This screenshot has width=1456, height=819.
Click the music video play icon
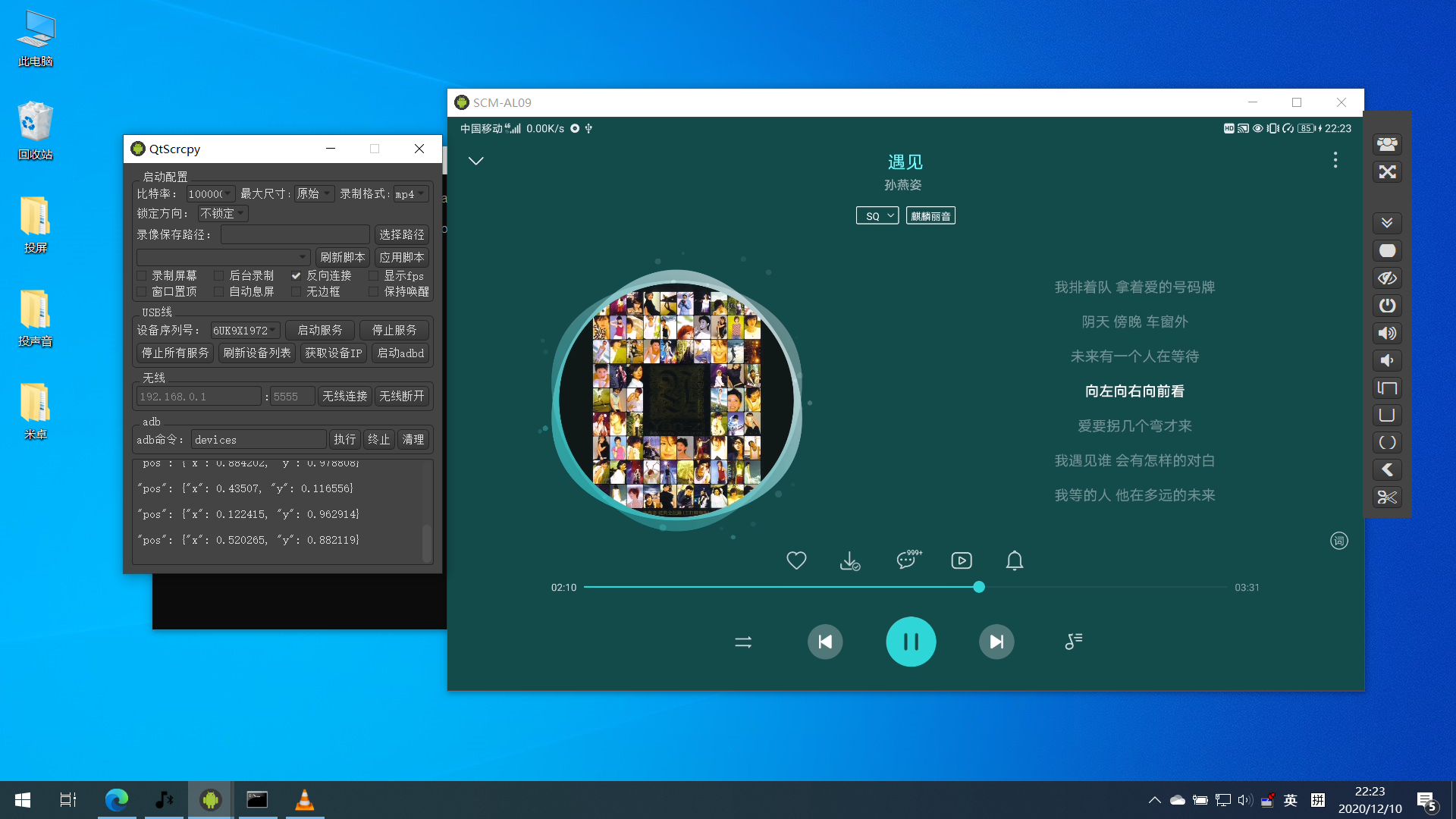pos(962,560)
